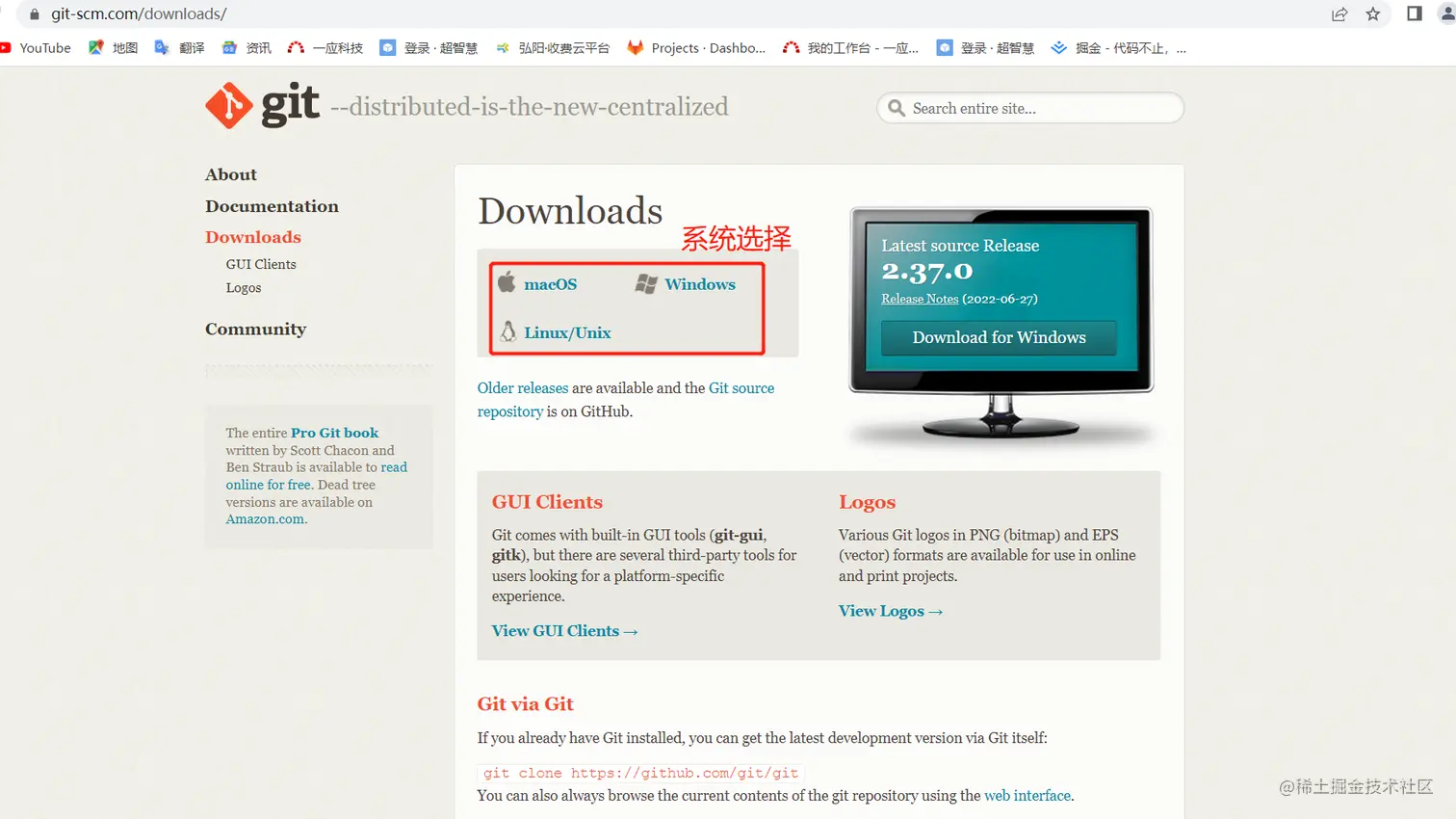
Task: Open GUI Clients sidebar sub-item
Action: [261, 264]
